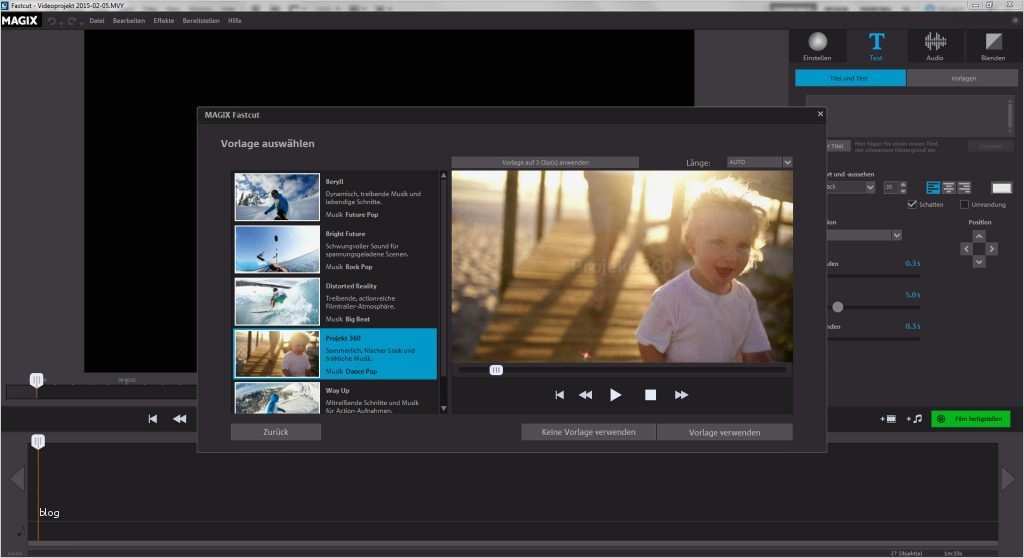
Task: Enable the Umrandung checkbox
Action: coord(964,205)
